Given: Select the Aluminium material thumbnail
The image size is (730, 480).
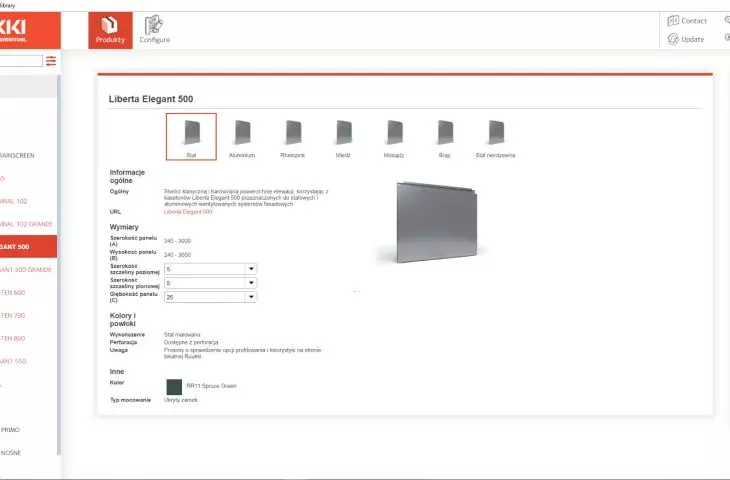Looking at the screenshot, I should click(242, 136).
